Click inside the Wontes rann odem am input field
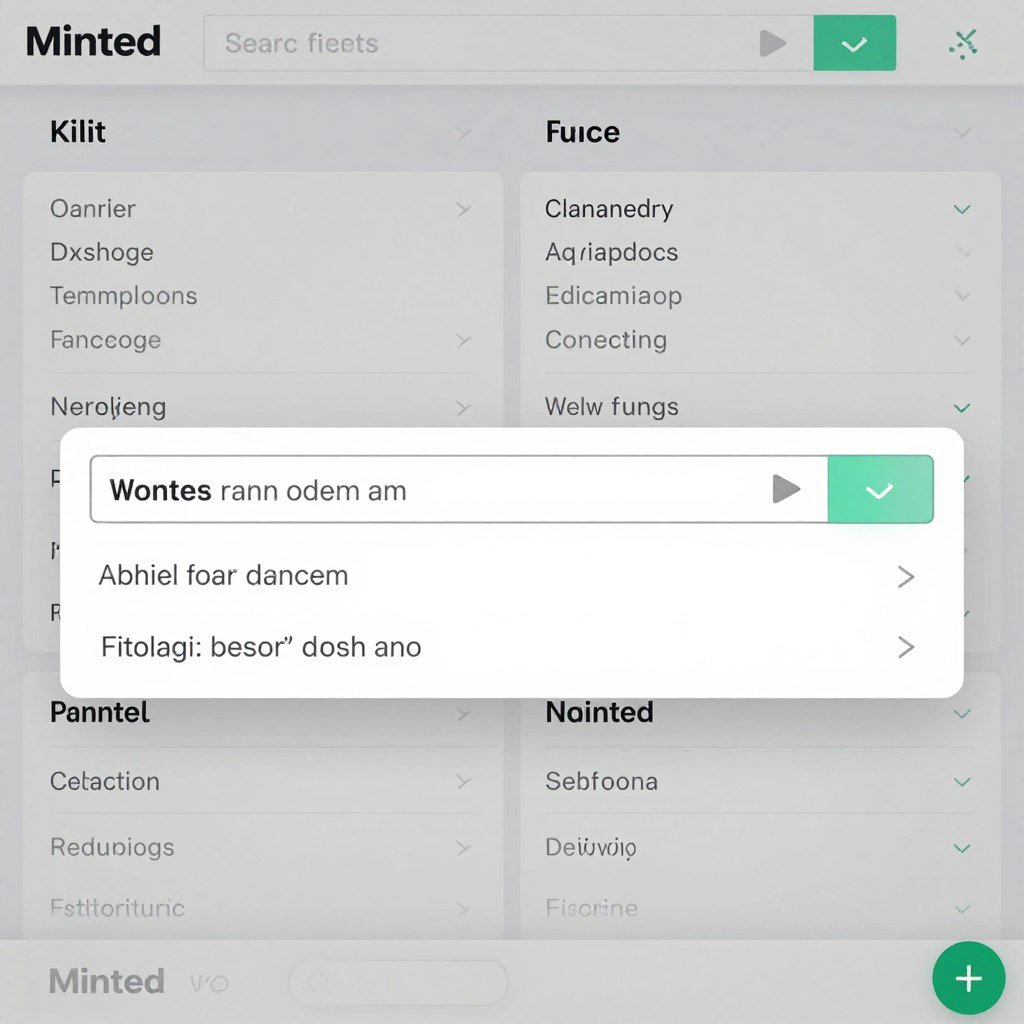The image size is (1024, 1024). 400,489
